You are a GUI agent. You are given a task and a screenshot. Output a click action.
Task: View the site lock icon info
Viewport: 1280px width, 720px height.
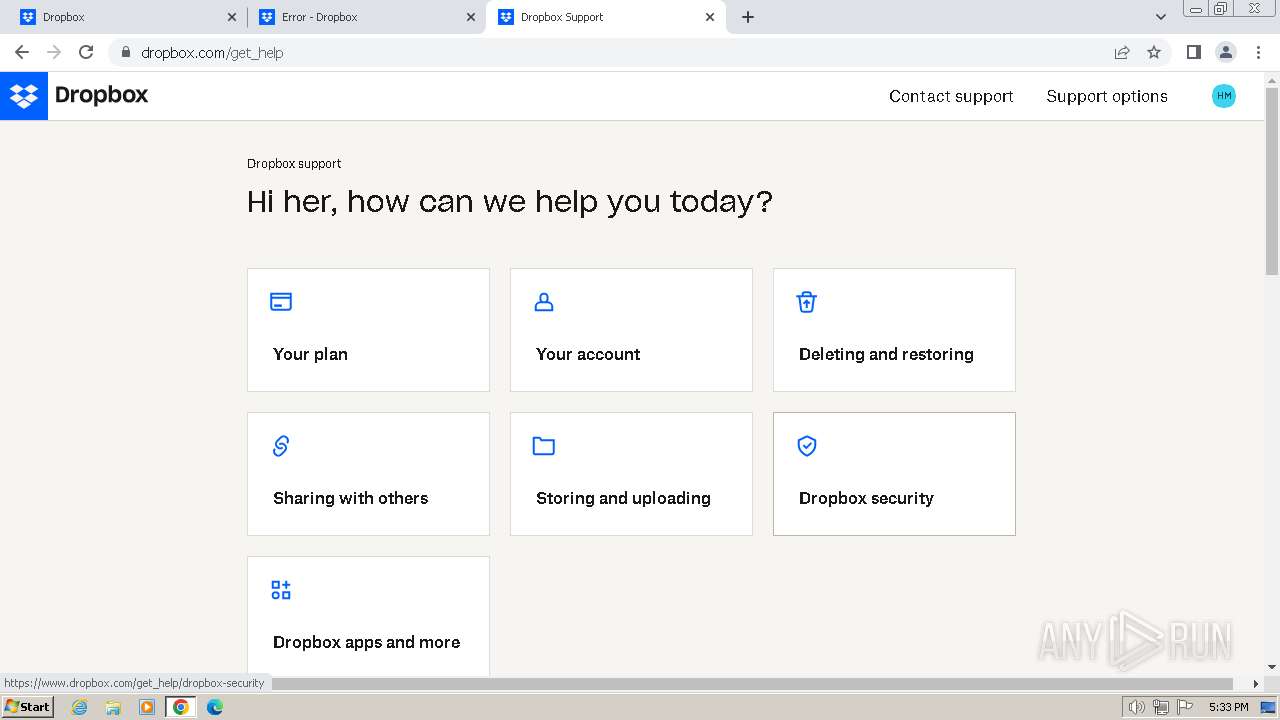(x=125, y=52)
